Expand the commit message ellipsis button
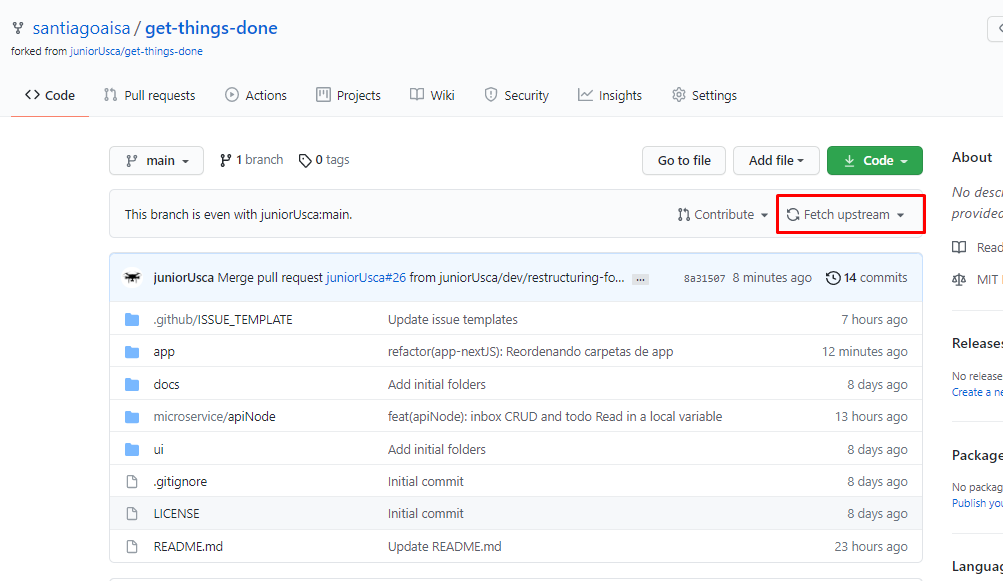Image resolution: width=1003 pixels, height=581 pixels. (x=640, y=279)
